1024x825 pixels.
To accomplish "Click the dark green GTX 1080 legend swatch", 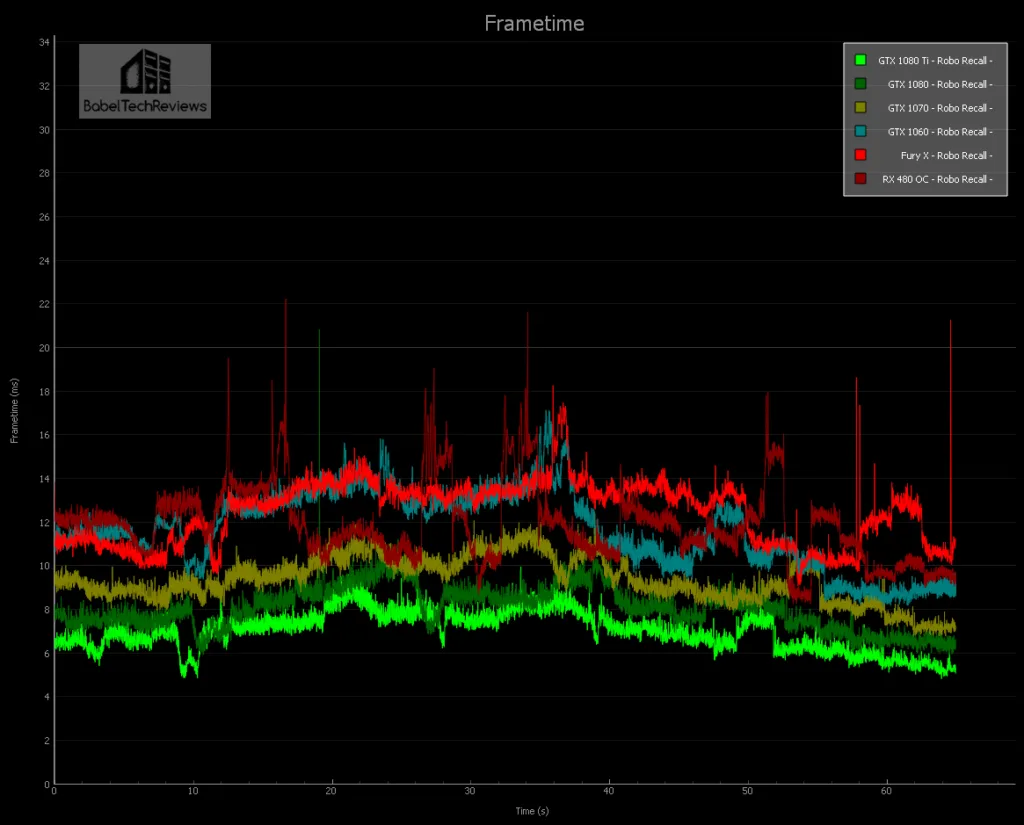I will [x=860, y=84].
